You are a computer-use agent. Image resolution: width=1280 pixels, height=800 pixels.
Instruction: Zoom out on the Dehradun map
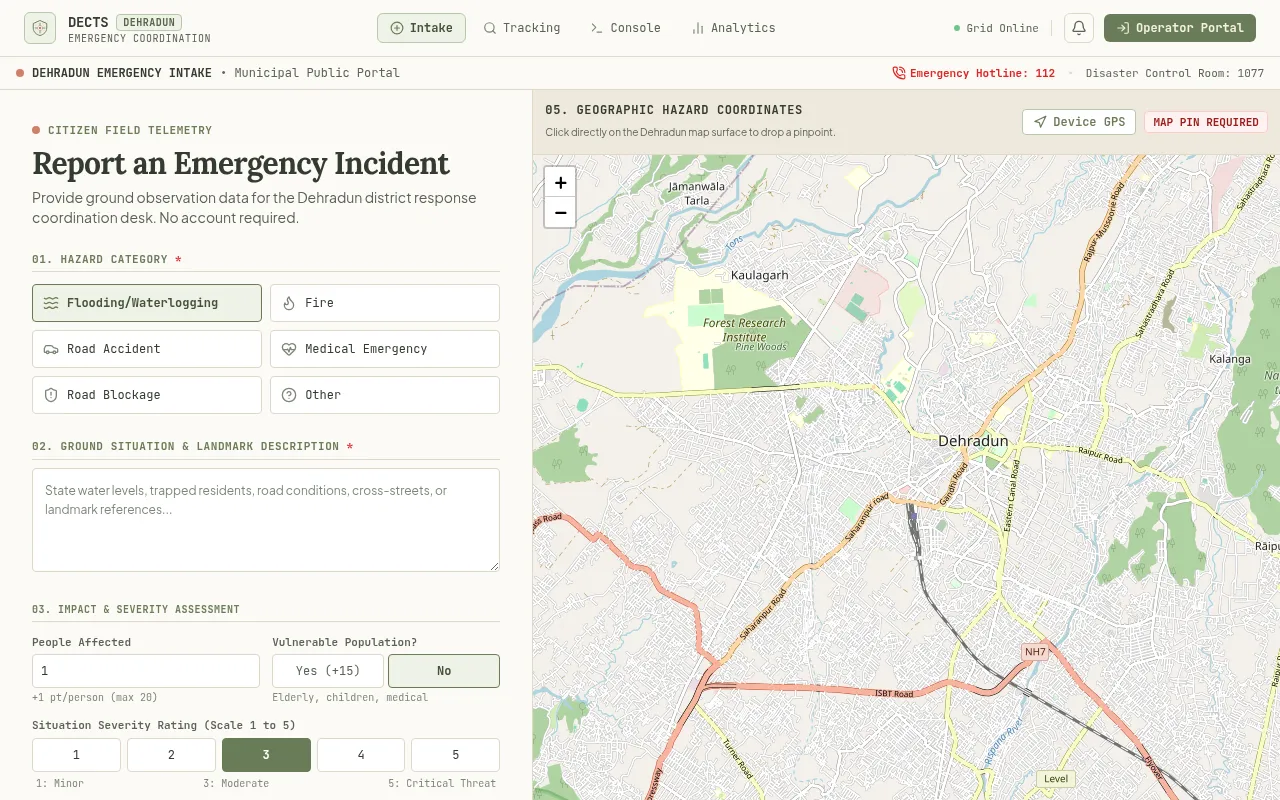point(560,212)
